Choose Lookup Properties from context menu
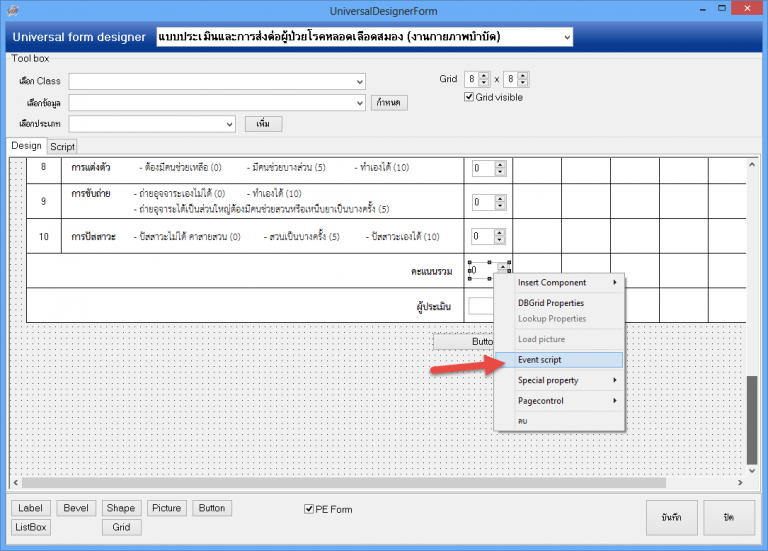Screen dimensions: 768x551 point(560,319)
